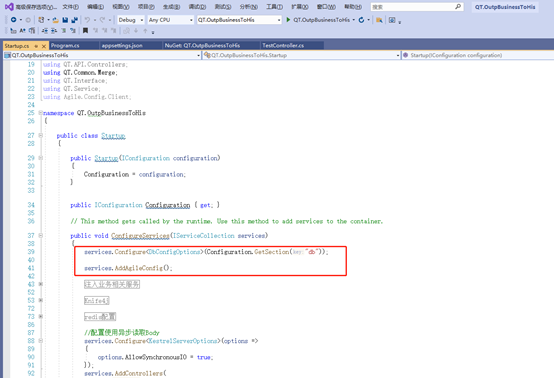Open the QT.OutpBusinessToHis.Startup type dropdown
554x378 pixels.
point(301,55)
